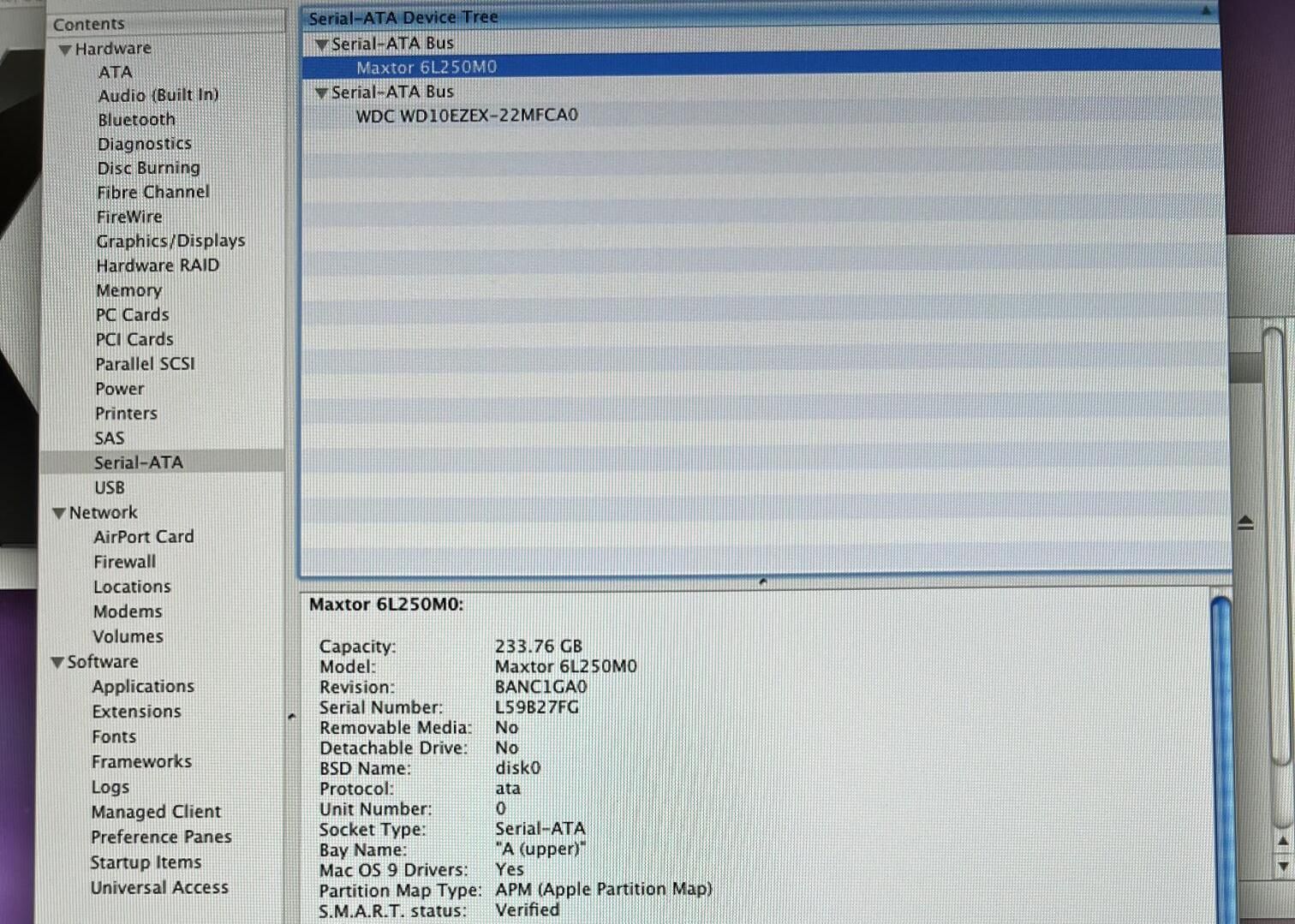The width and height of the screenshot is (1295, 924).
Task: Open the Extensions category
Action: click(136, 712)
